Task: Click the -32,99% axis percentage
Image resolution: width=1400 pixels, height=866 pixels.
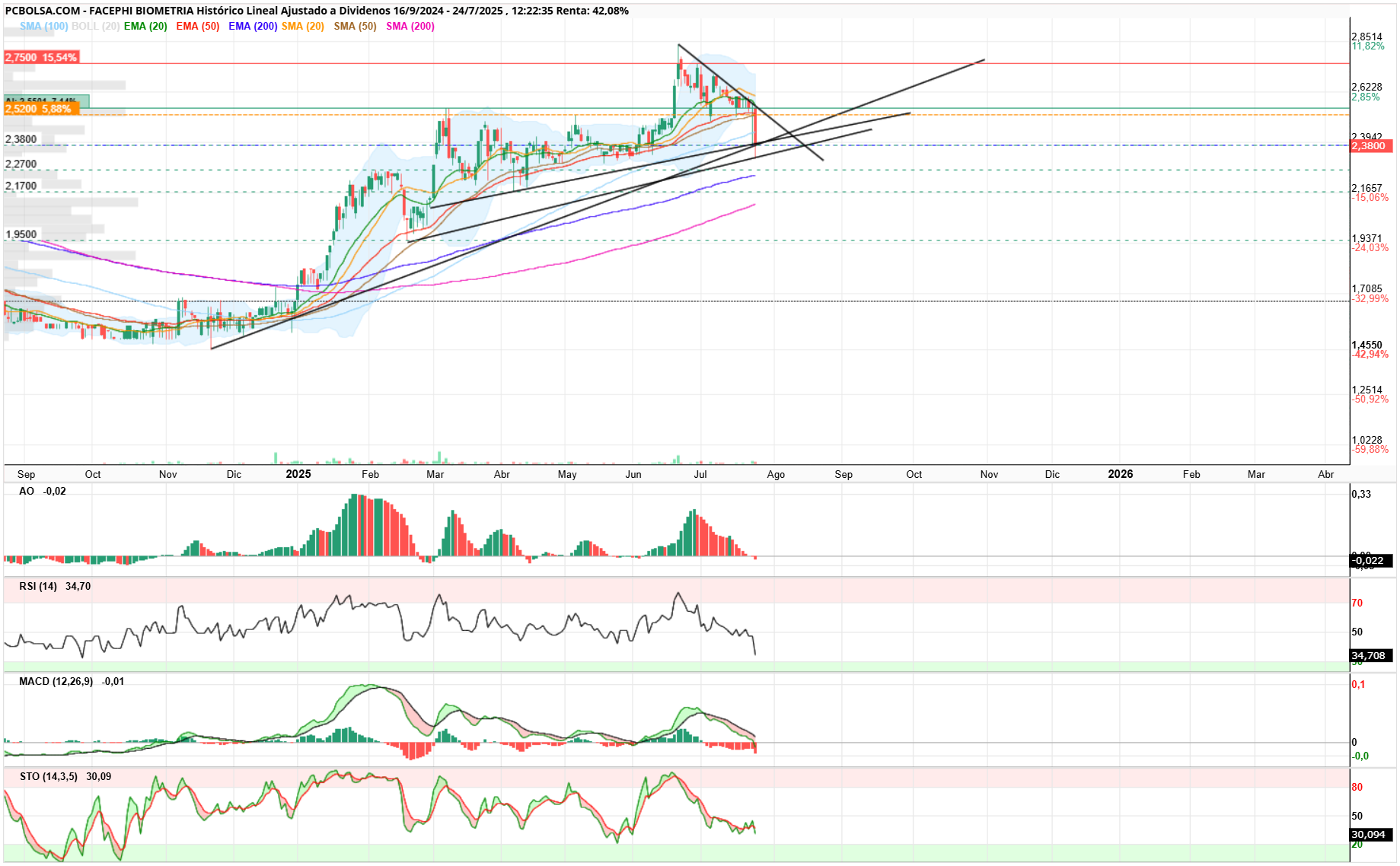Action: coord(1370,299)
